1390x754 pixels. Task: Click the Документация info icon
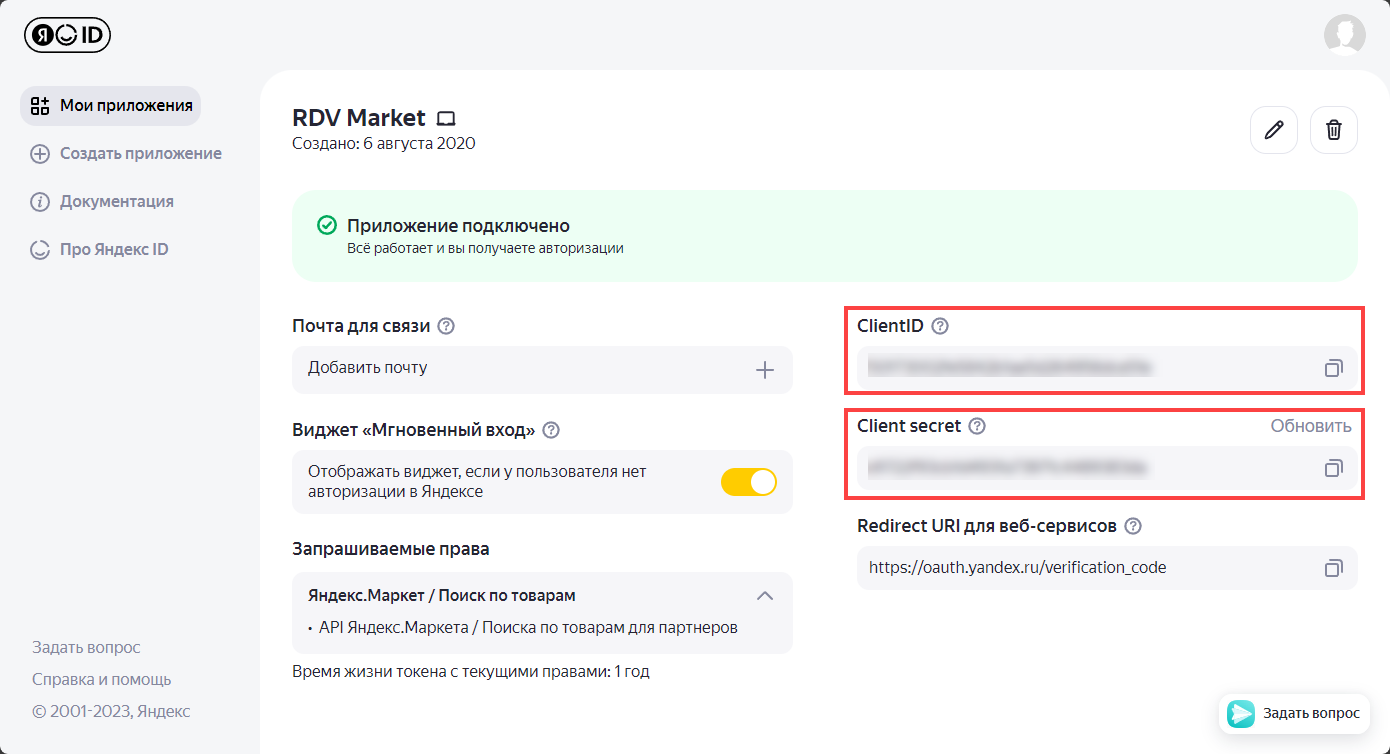[40, 202]
